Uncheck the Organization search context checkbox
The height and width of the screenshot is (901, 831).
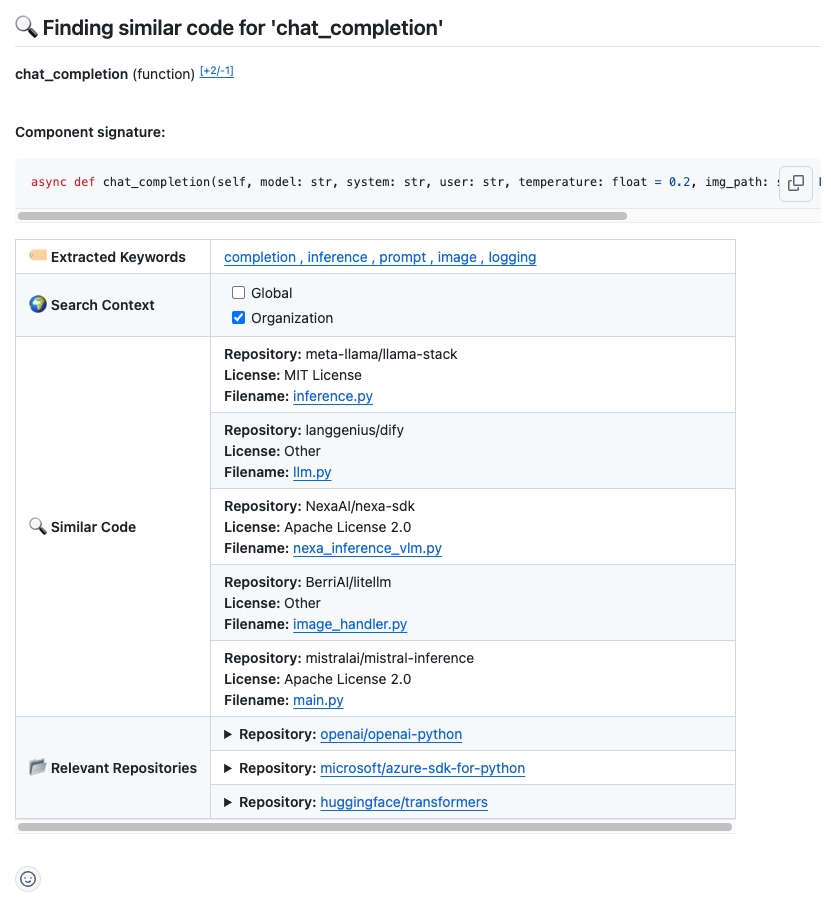pyautogui.click(x=238, y=318)
